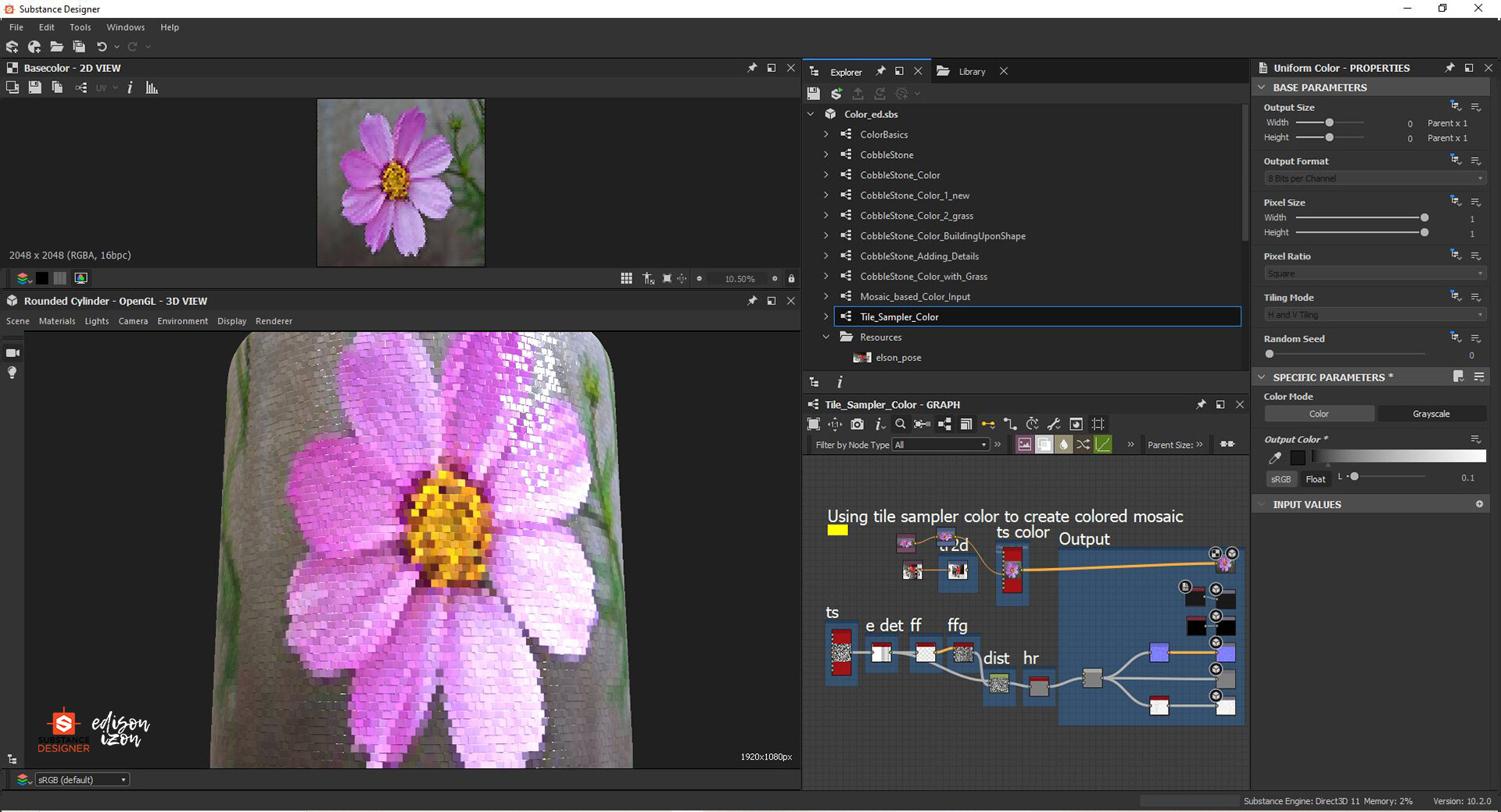This screenshot has height=812, width=1501.
Task: Save the current Color_ed.sbs package in Explorer
Action: [813, 93]
